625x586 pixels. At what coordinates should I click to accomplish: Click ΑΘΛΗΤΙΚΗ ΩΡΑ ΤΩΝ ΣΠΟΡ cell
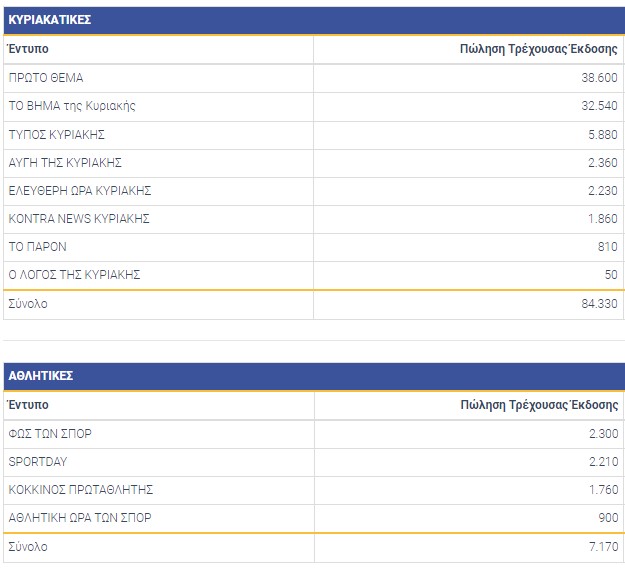point(80,518)
